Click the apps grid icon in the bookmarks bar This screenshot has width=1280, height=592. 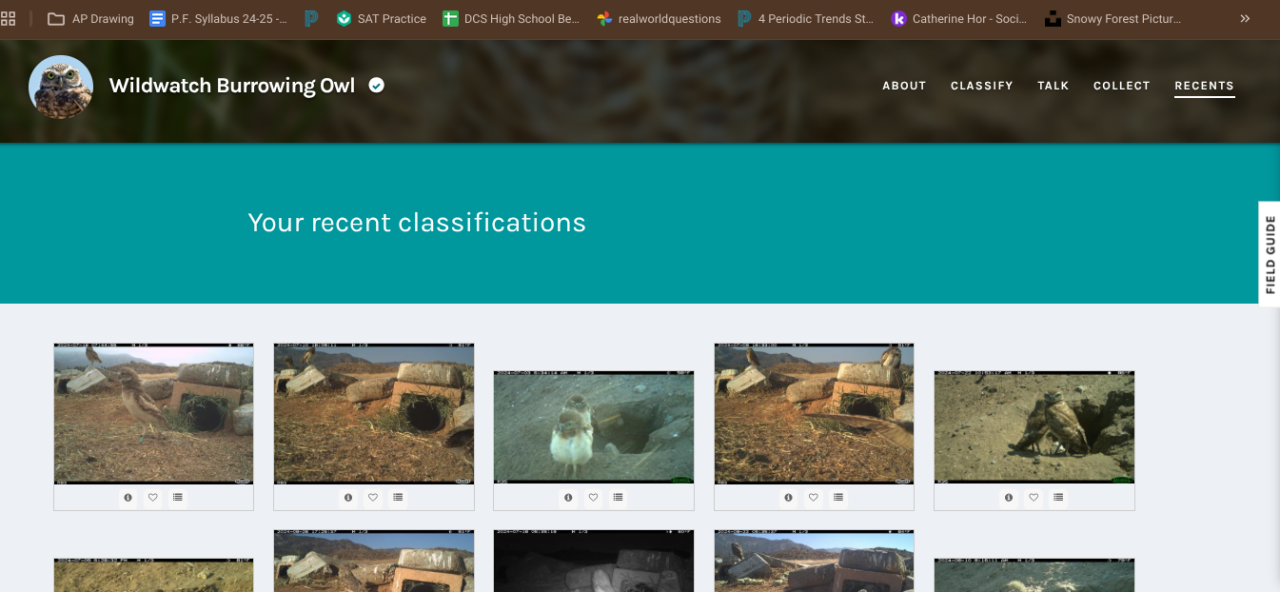point(8,18)
